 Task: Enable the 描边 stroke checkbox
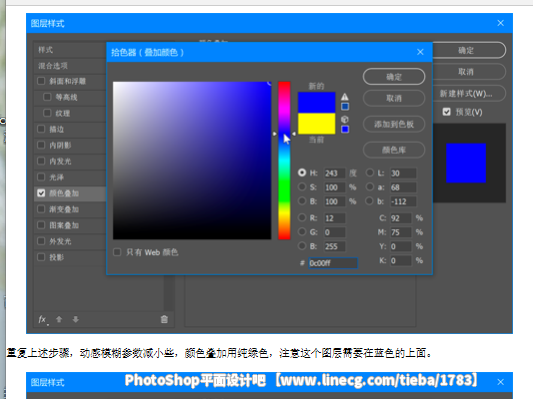[41, 129]
